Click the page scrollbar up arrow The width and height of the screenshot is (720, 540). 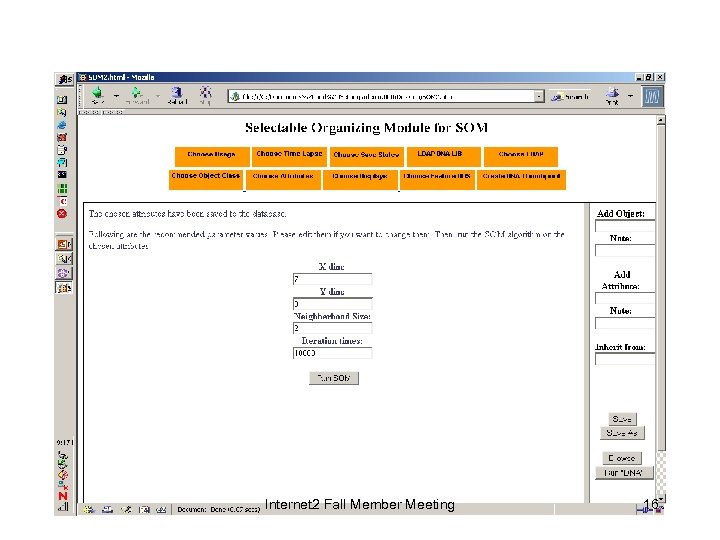coord(661,120)
